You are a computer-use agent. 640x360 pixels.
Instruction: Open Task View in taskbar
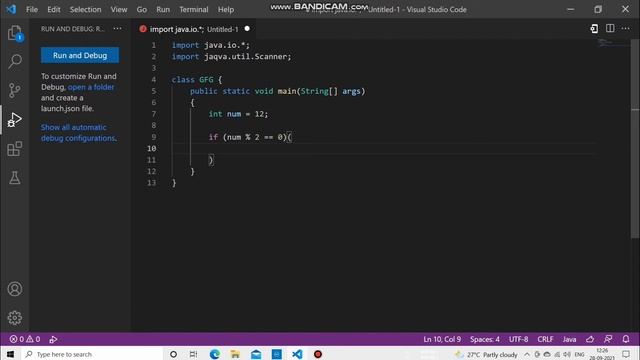coord(193,354)
